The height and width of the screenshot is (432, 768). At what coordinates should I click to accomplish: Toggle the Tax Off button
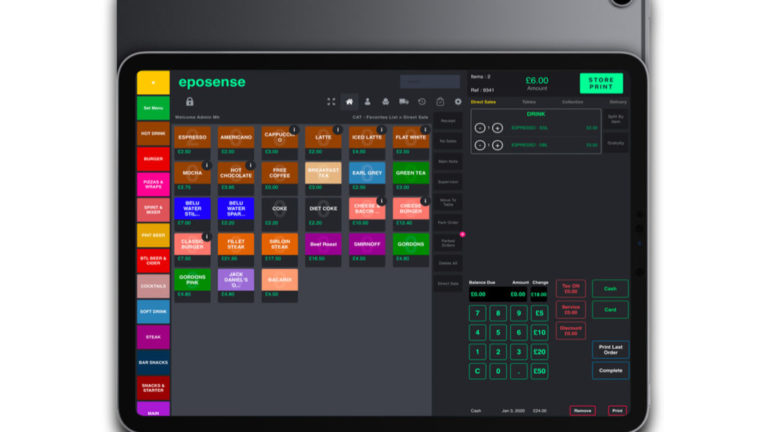click(x=570, y=289)
